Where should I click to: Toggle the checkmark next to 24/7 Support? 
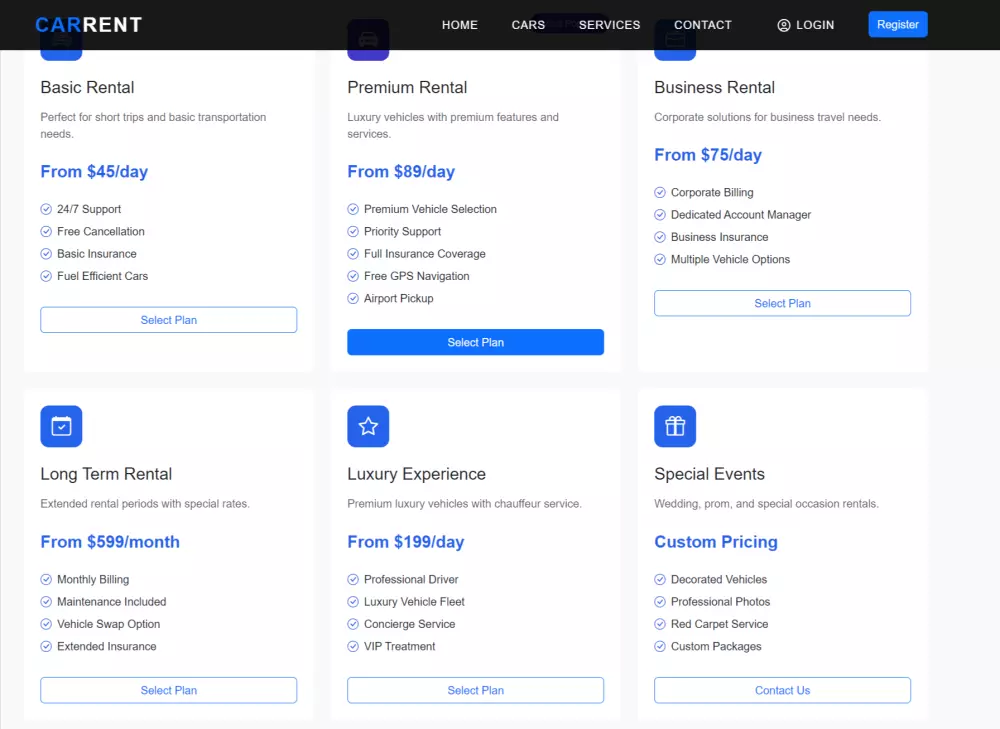point(46,209)
